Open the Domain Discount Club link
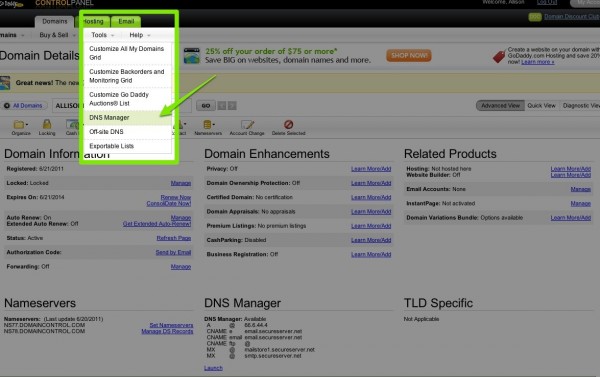Viewport: 600px width, 377px height. click(x=572, y=16)
